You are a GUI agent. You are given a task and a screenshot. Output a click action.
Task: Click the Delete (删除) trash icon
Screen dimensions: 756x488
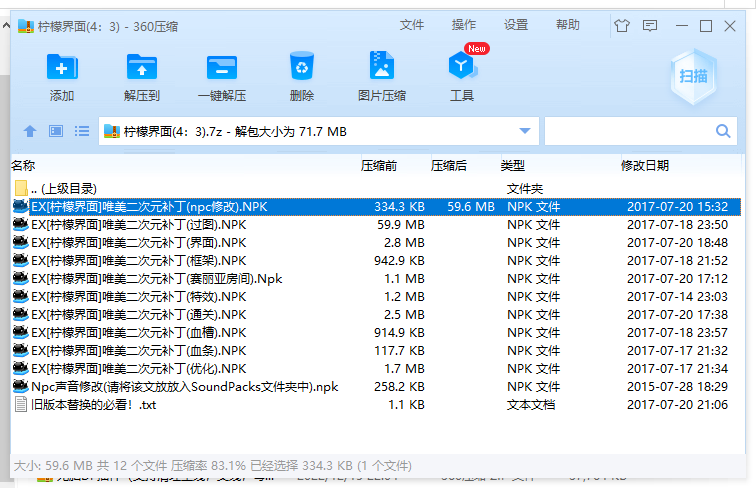pyautogui.click(x=301, y=68)
